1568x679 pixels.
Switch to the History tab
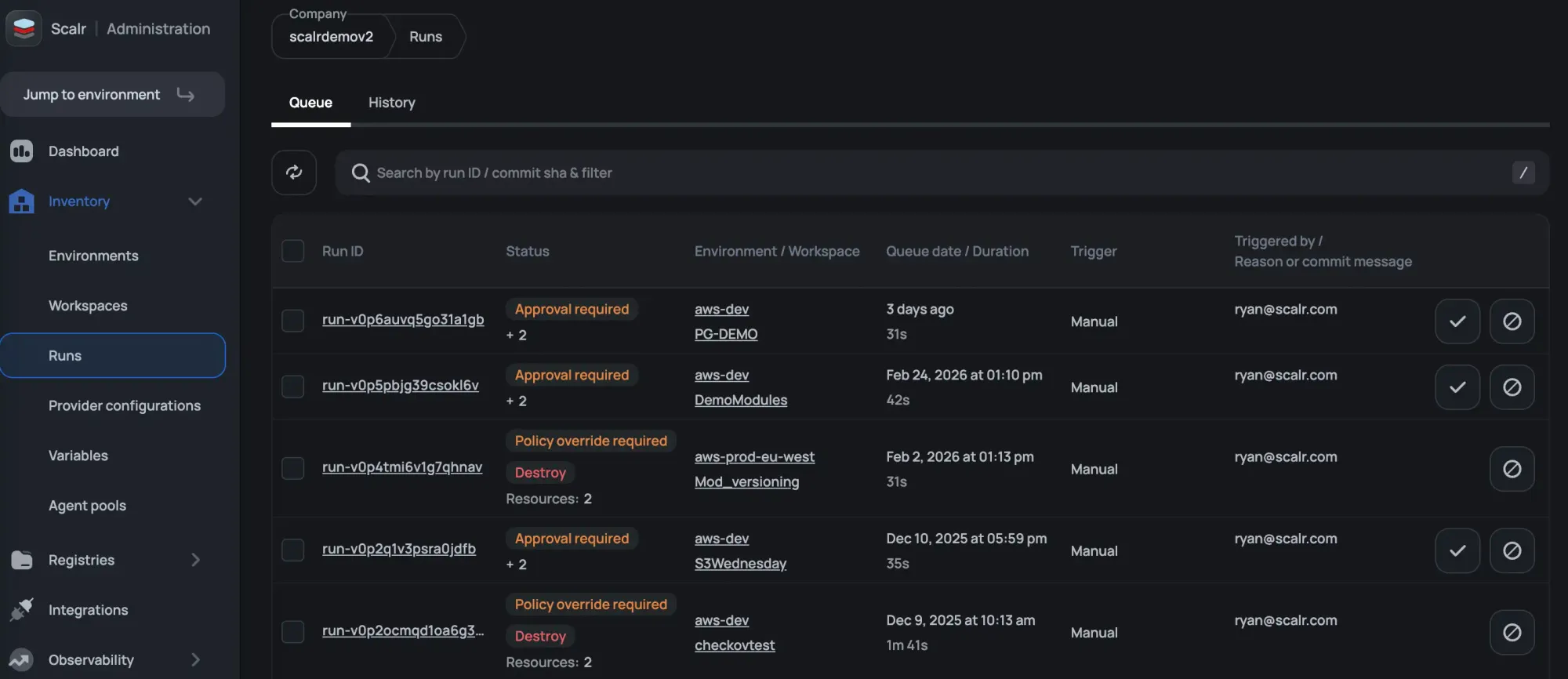391,103
